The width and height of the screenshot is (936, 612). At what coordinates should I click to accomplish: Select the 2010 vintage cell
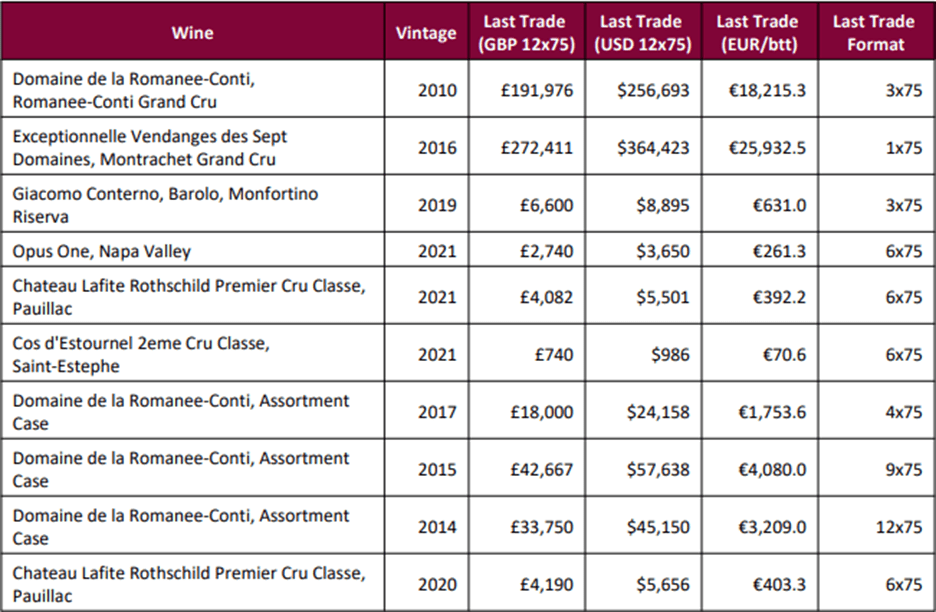point(437,91)
